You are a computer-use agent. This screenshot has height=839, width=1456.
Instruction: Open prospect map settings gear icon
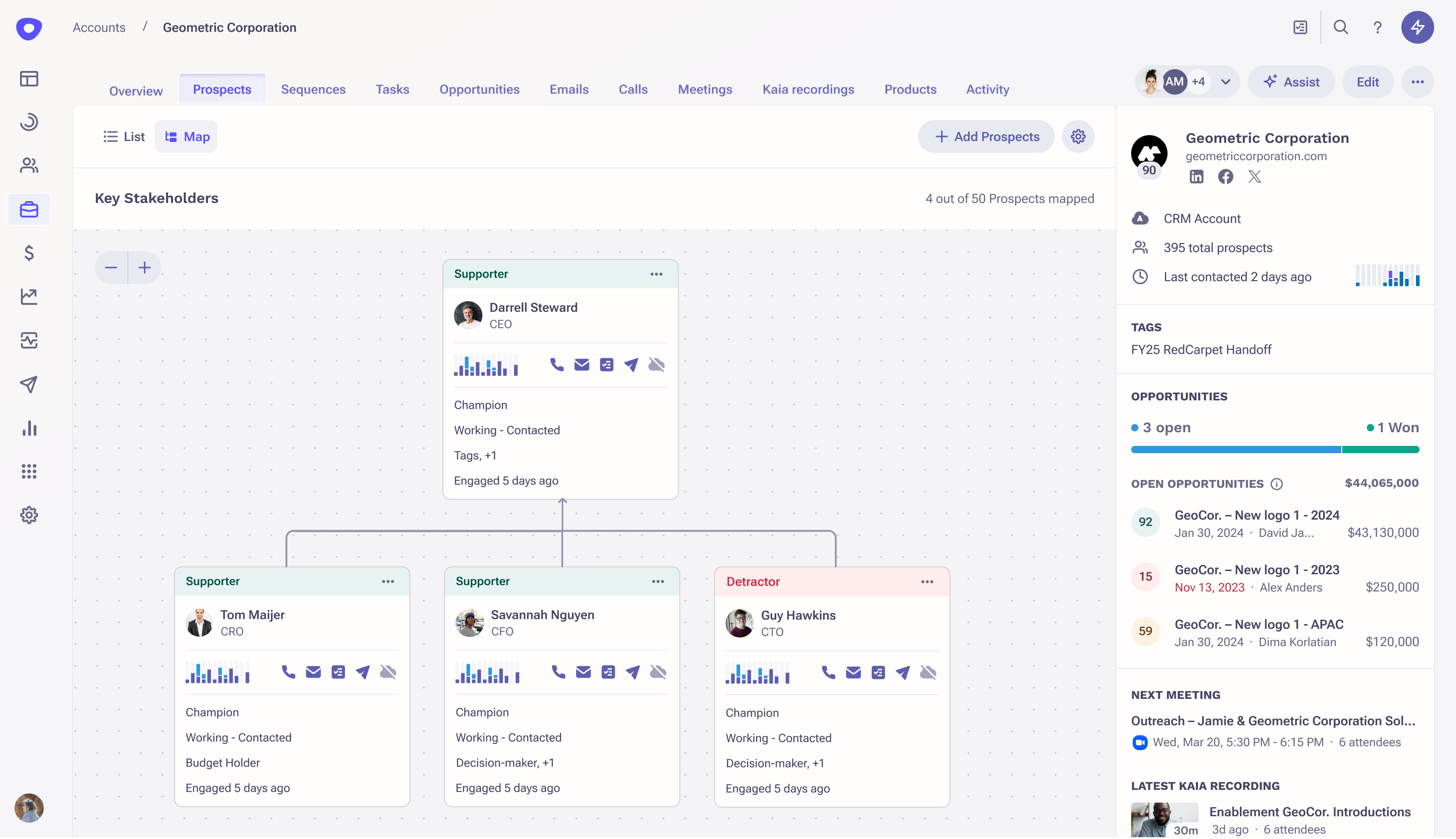point(1078,136)
